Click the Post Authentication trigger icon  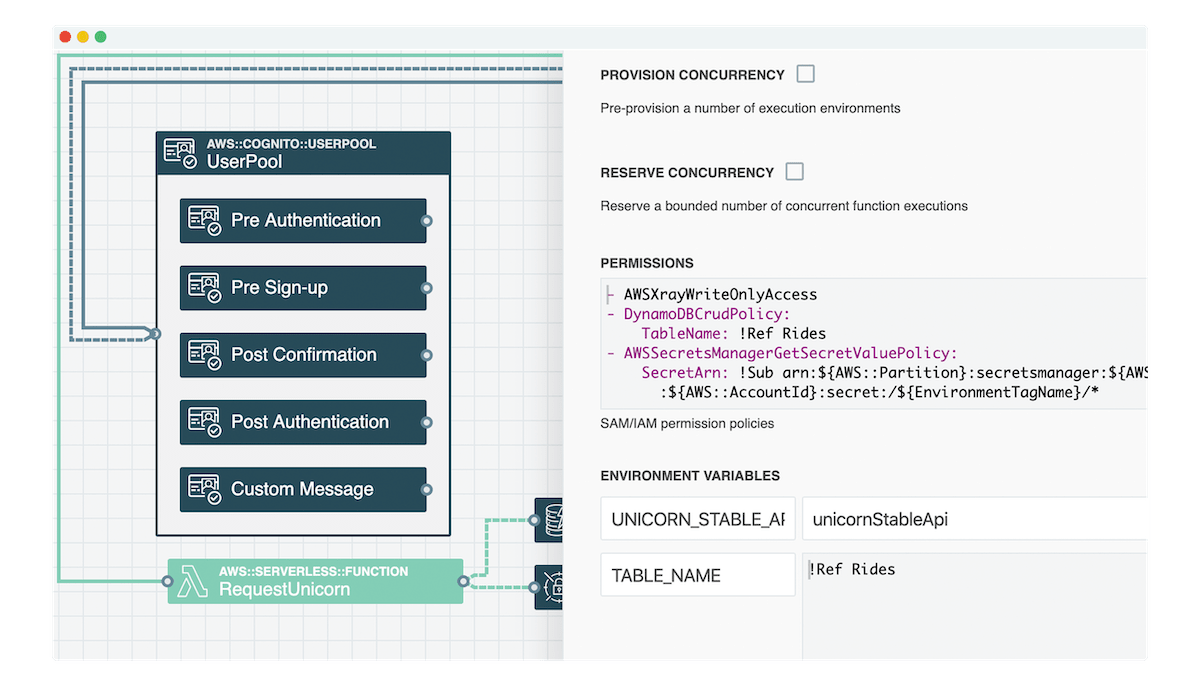point(205,422)
